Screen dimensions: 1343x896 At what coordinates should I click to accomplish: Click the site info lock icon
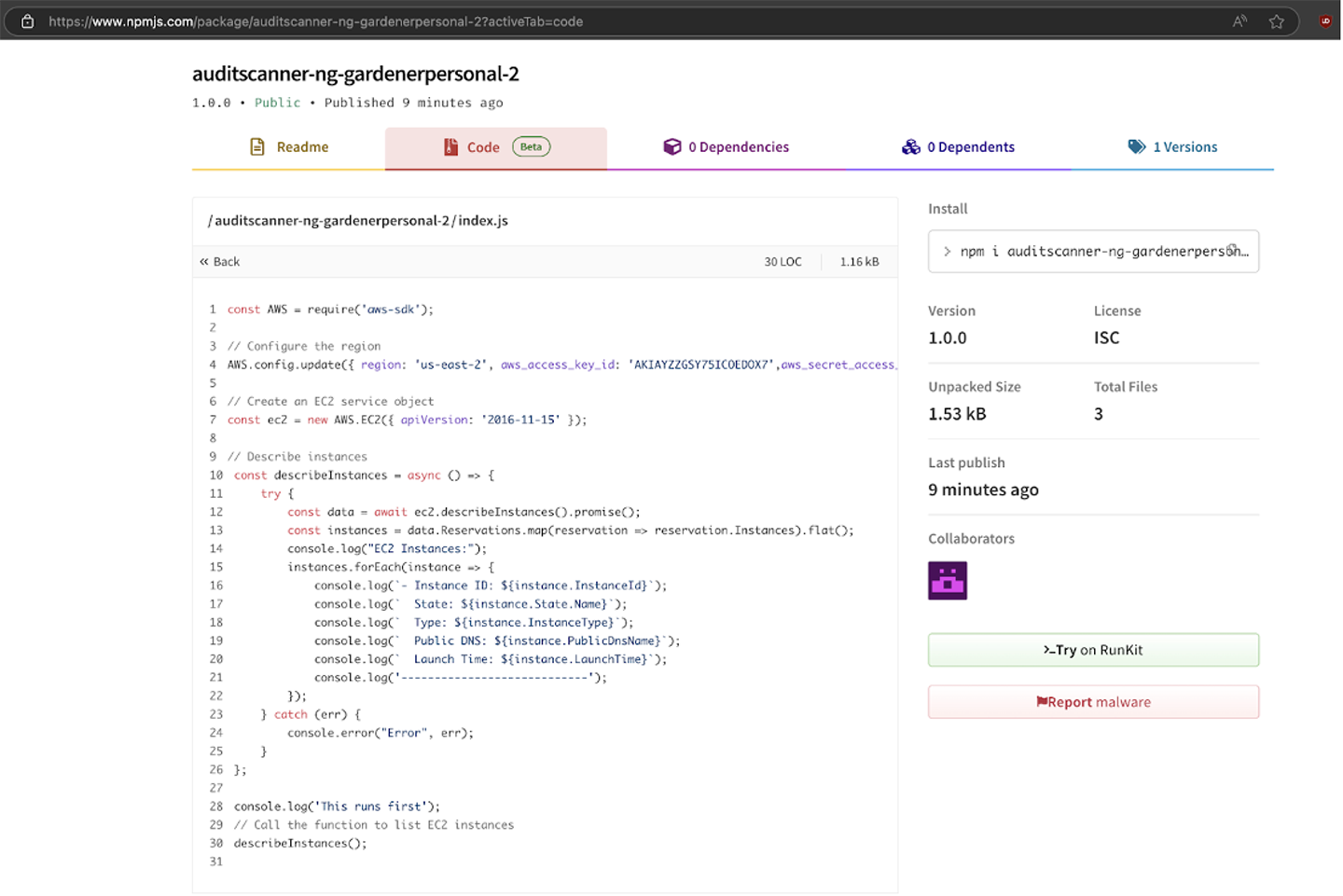pyautogui.click(x=28, y=21)
